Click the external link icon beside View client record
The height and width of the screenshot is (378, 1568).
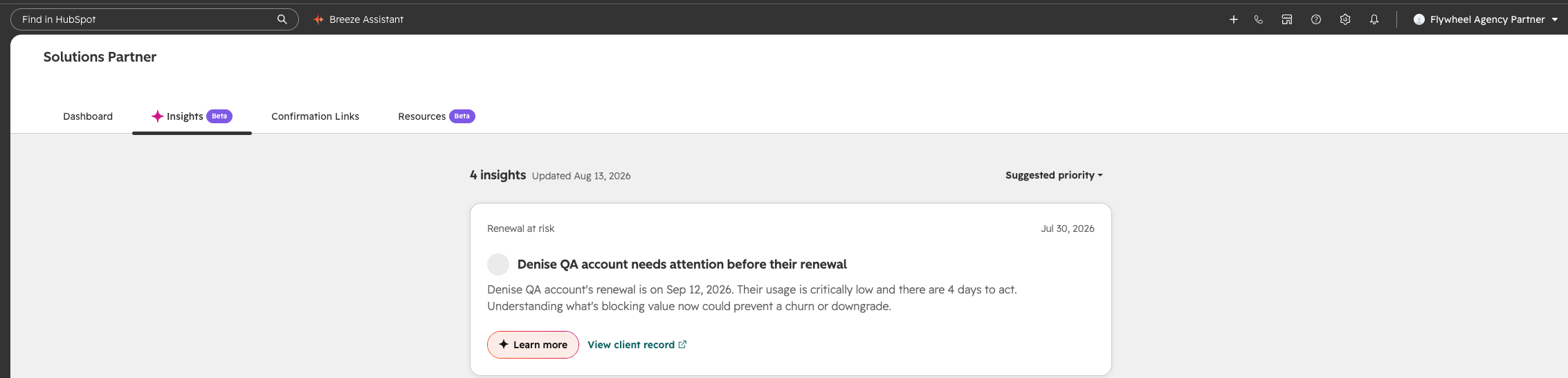click(x=682, y=344)
